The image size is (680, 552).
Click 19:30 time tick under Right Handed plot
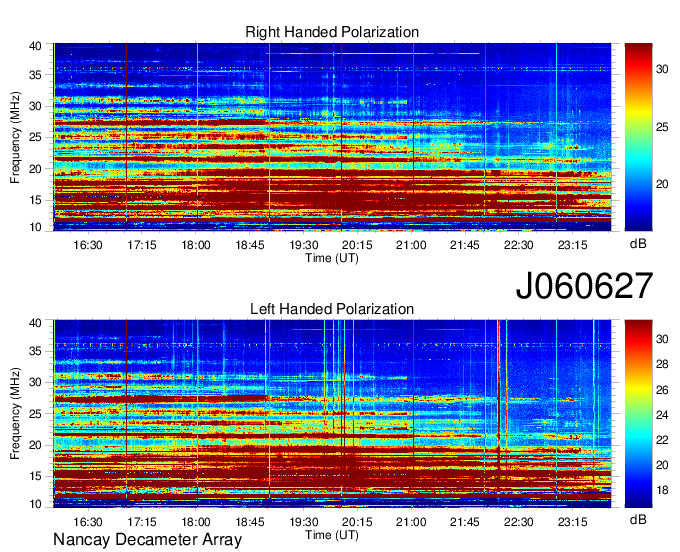click(304, 245)
